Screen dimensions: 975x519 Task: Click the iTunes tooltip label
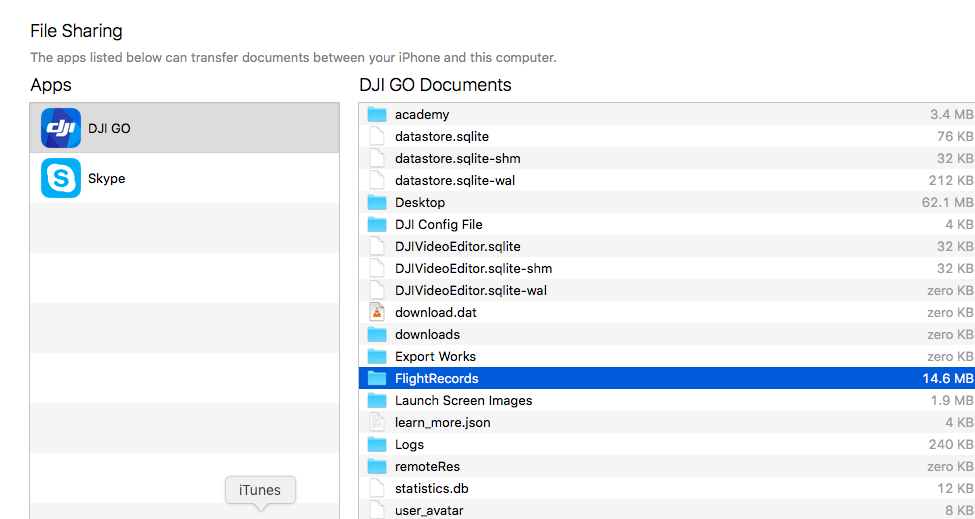tap(260, 490)
